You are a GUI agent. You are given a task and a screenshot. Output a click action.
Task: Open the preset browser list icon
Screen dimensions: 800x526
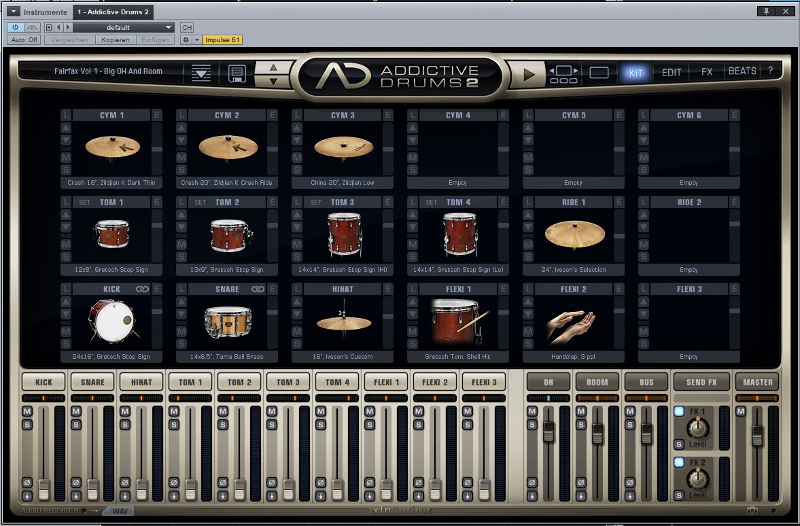tap(201, 73)
